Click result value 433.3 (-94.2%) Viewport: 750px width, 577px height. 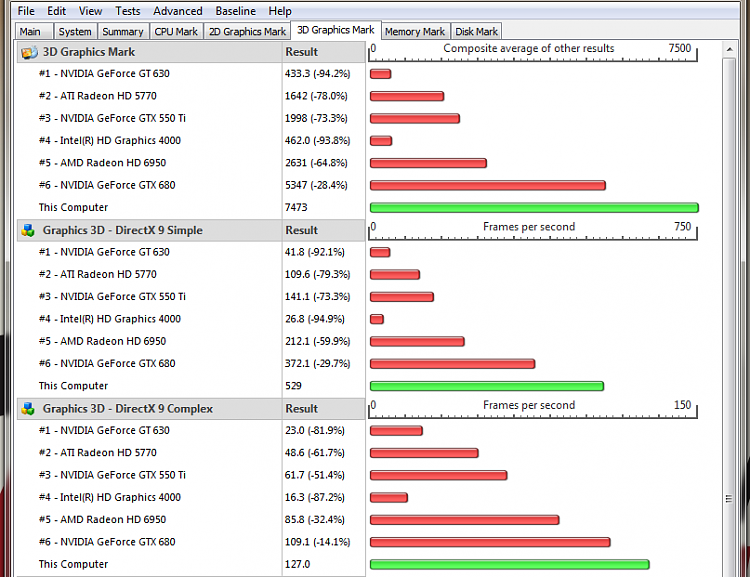318,74
